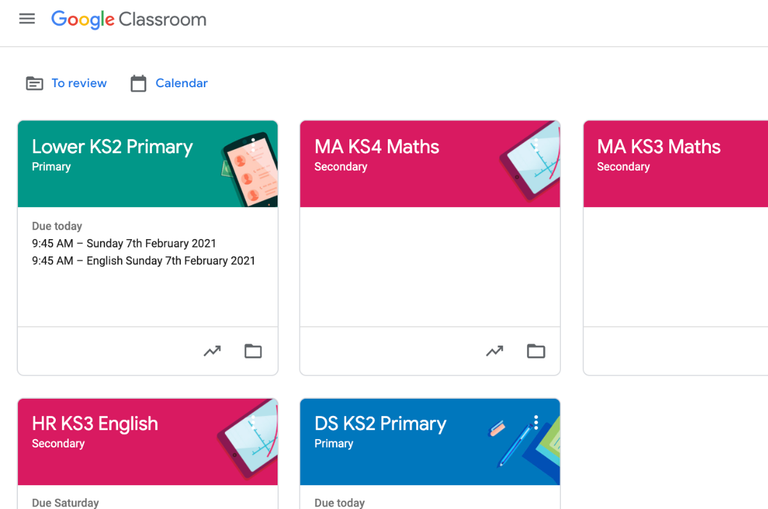The image size is (768, 509).
Task: Open the hamburger main menu
Action: pos(27,19)
